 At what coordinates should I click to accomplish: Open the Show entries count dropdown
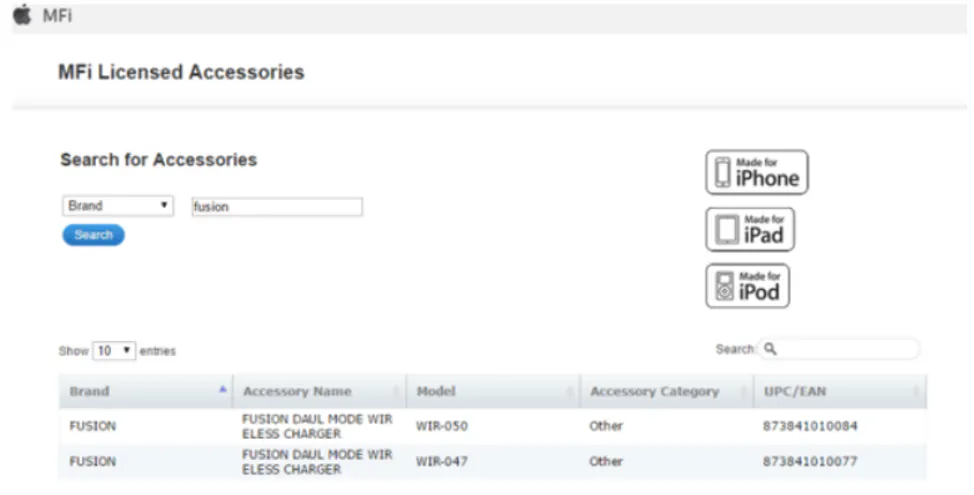coord(114,351)
